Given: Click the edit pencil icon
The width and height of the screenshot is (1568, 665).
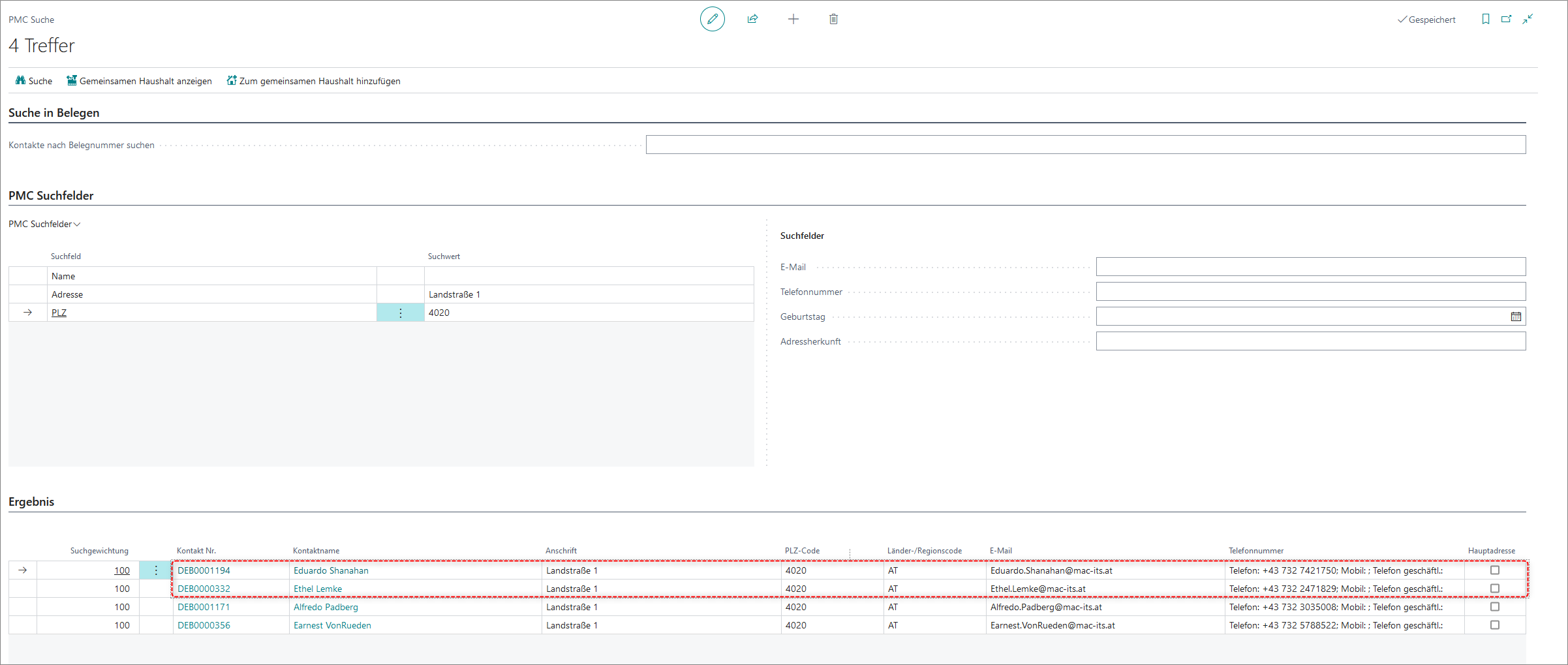Looking at the screenshot, I should [x=712, y=19].
